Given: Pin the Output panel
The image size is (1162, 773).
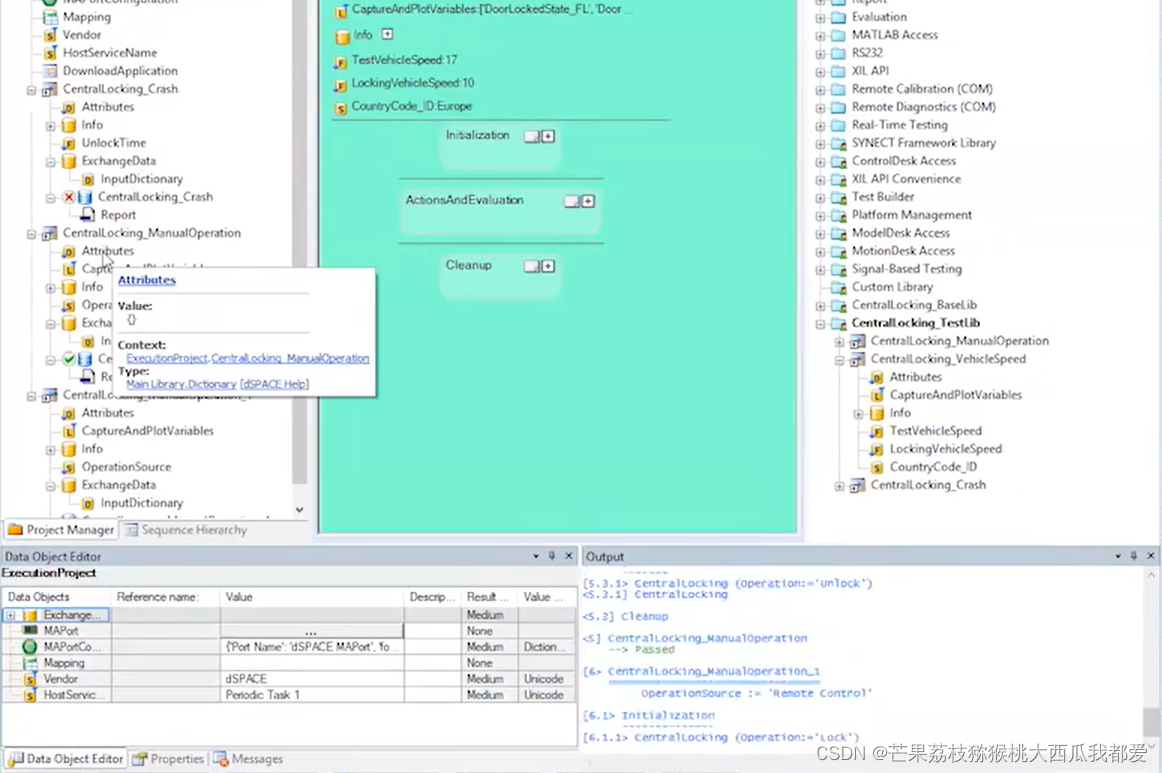Looking at the screenshot, I should [x=1133, y=556].
